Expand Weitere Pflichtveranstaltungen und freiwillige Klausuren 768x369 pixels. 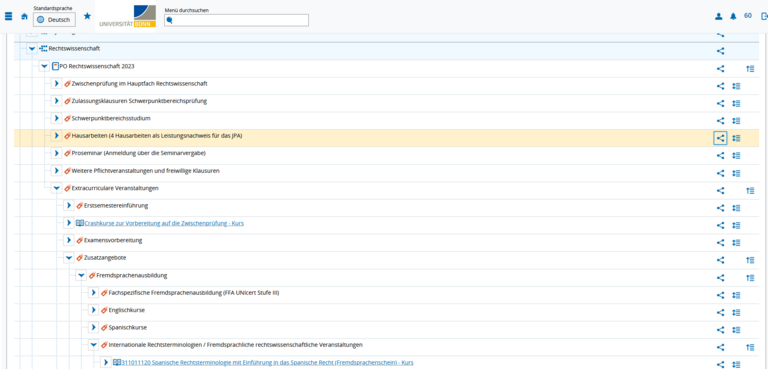57,171
